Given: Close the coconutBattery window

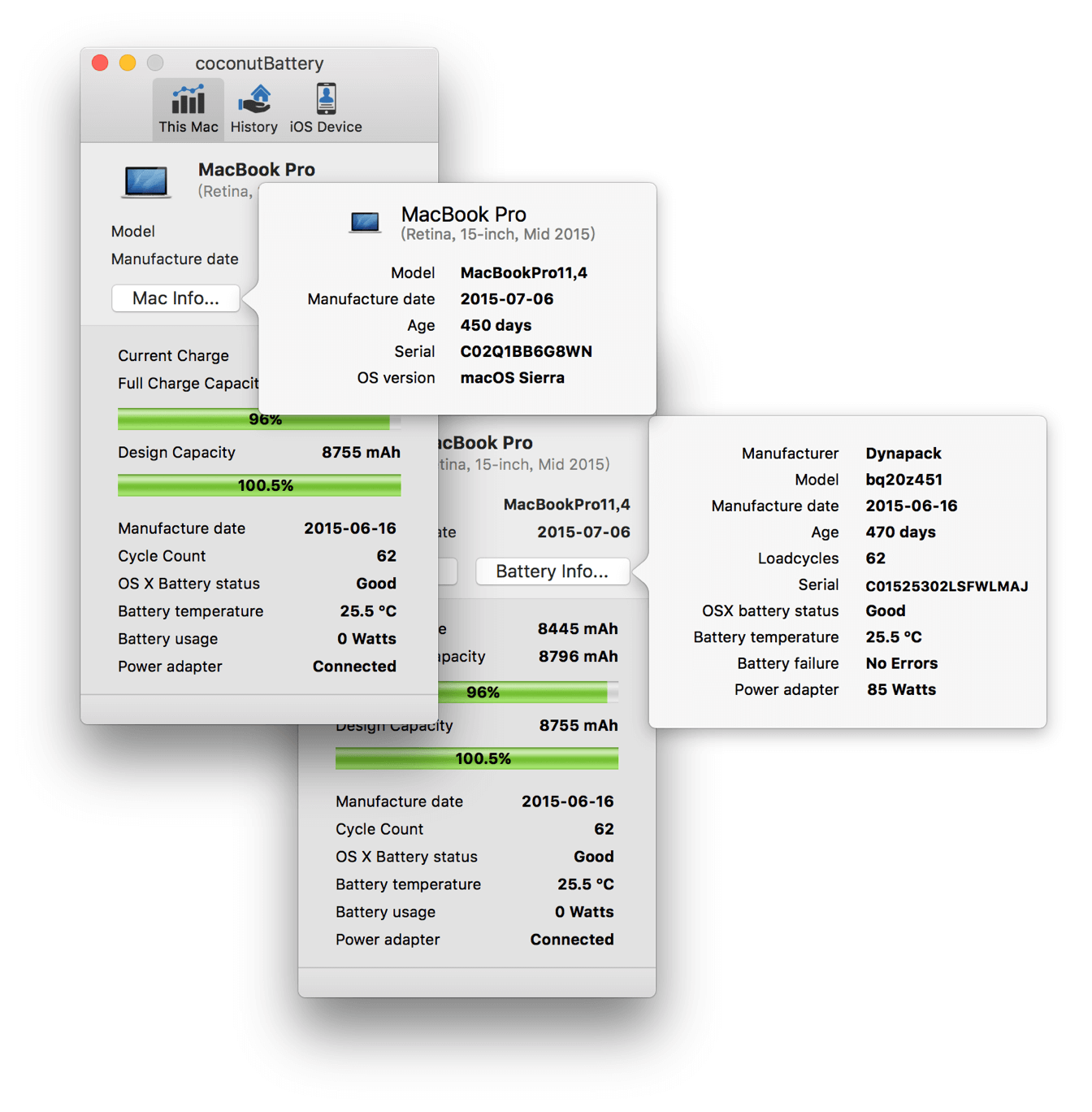Looking at the screenshot, I should [100, 63].
